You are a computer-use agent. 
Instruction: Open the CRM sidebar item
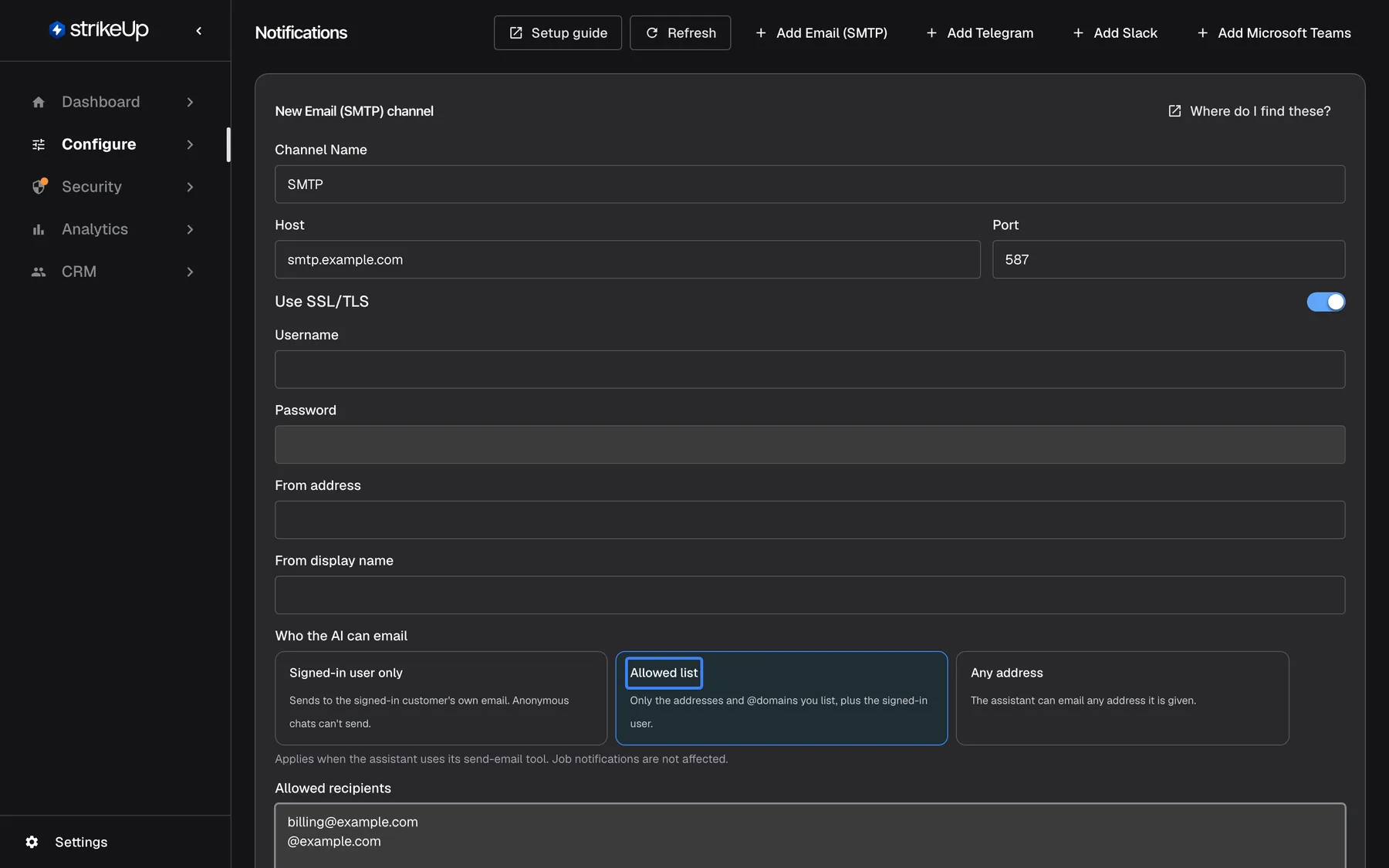click(113, 272)
